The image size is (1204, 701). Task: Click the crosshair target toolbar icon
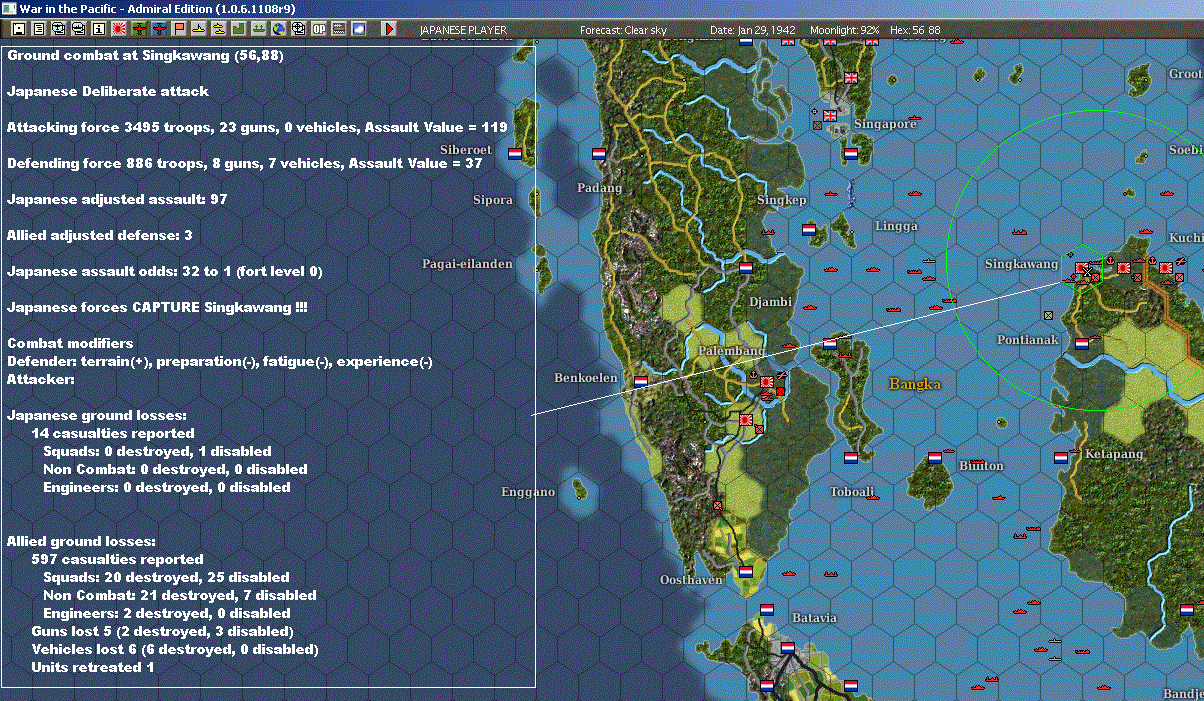(x=298, y=29)
